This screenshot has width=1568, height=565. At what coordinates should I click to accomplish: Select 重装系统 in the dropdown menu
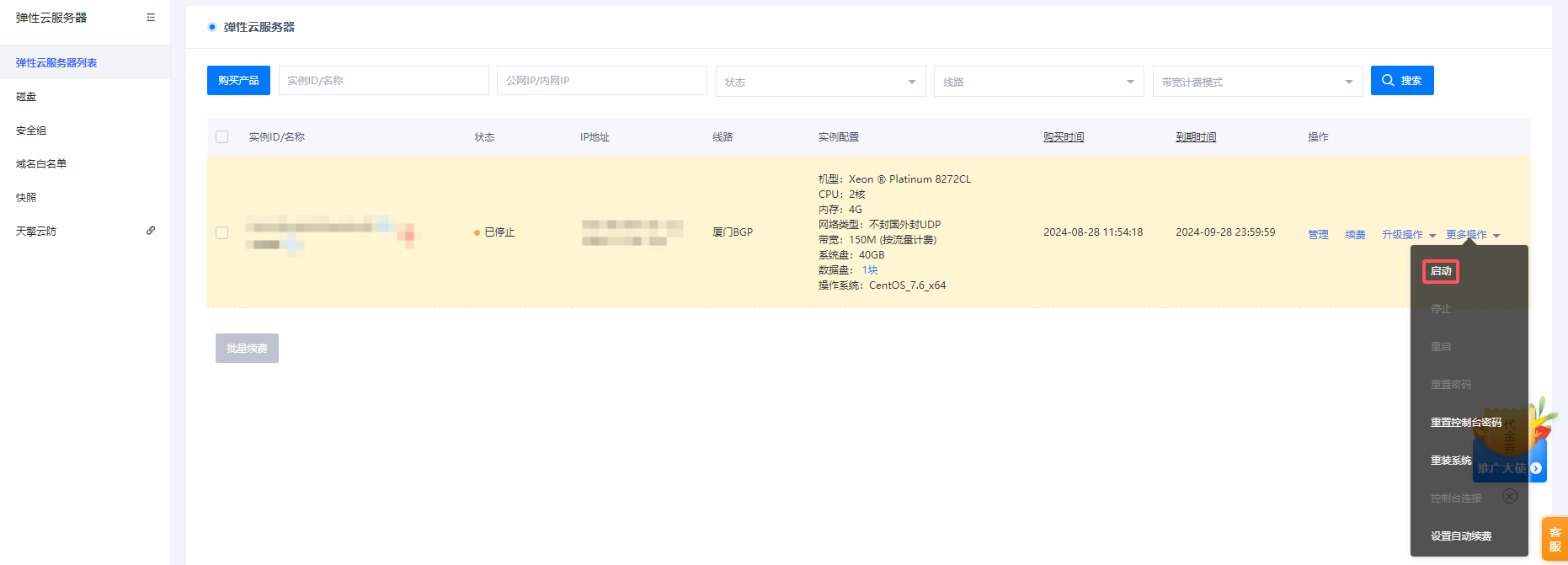click(x=1450, y=461)
